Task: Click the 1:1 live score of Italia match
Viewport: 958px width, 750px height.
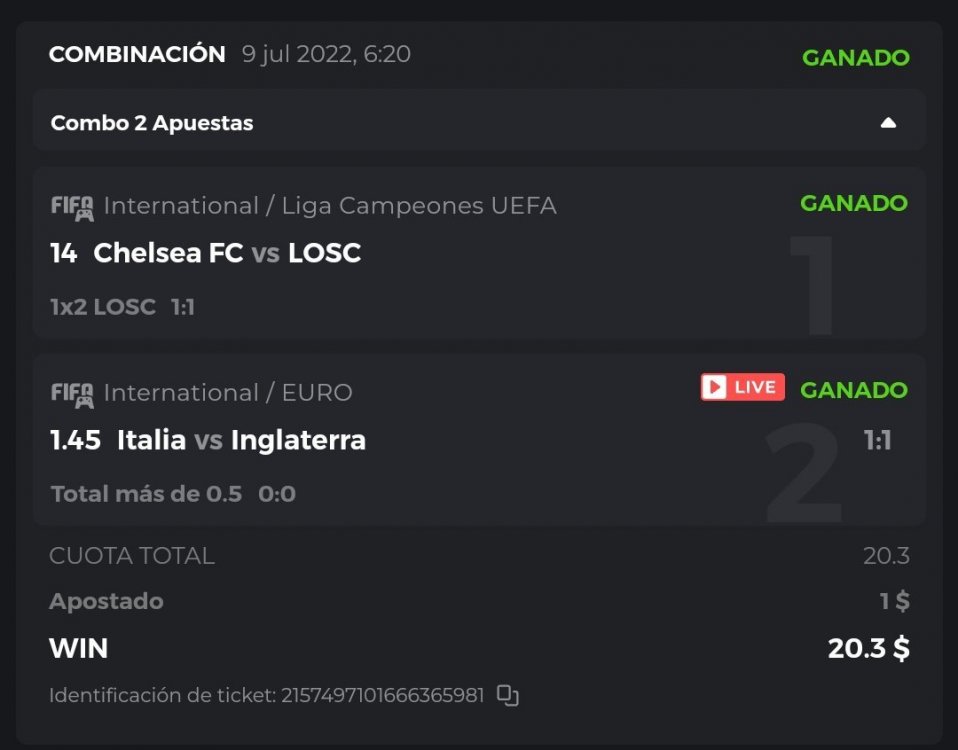Action: click(x=877, y=441)
